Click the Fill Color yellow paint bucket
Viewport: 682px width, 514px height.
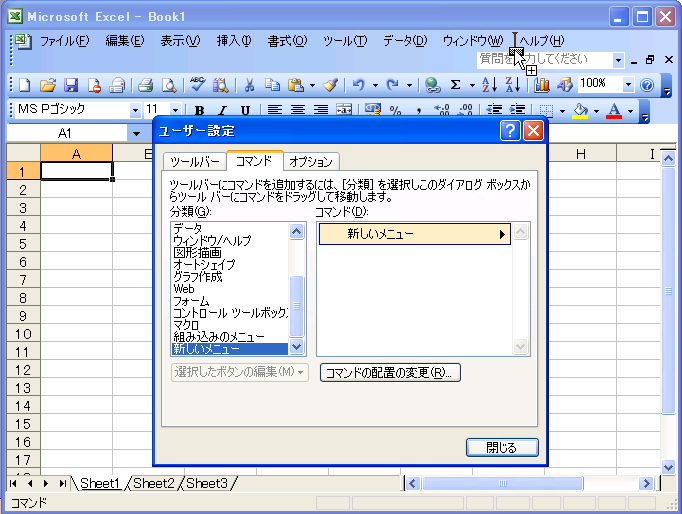click(581, 110)
